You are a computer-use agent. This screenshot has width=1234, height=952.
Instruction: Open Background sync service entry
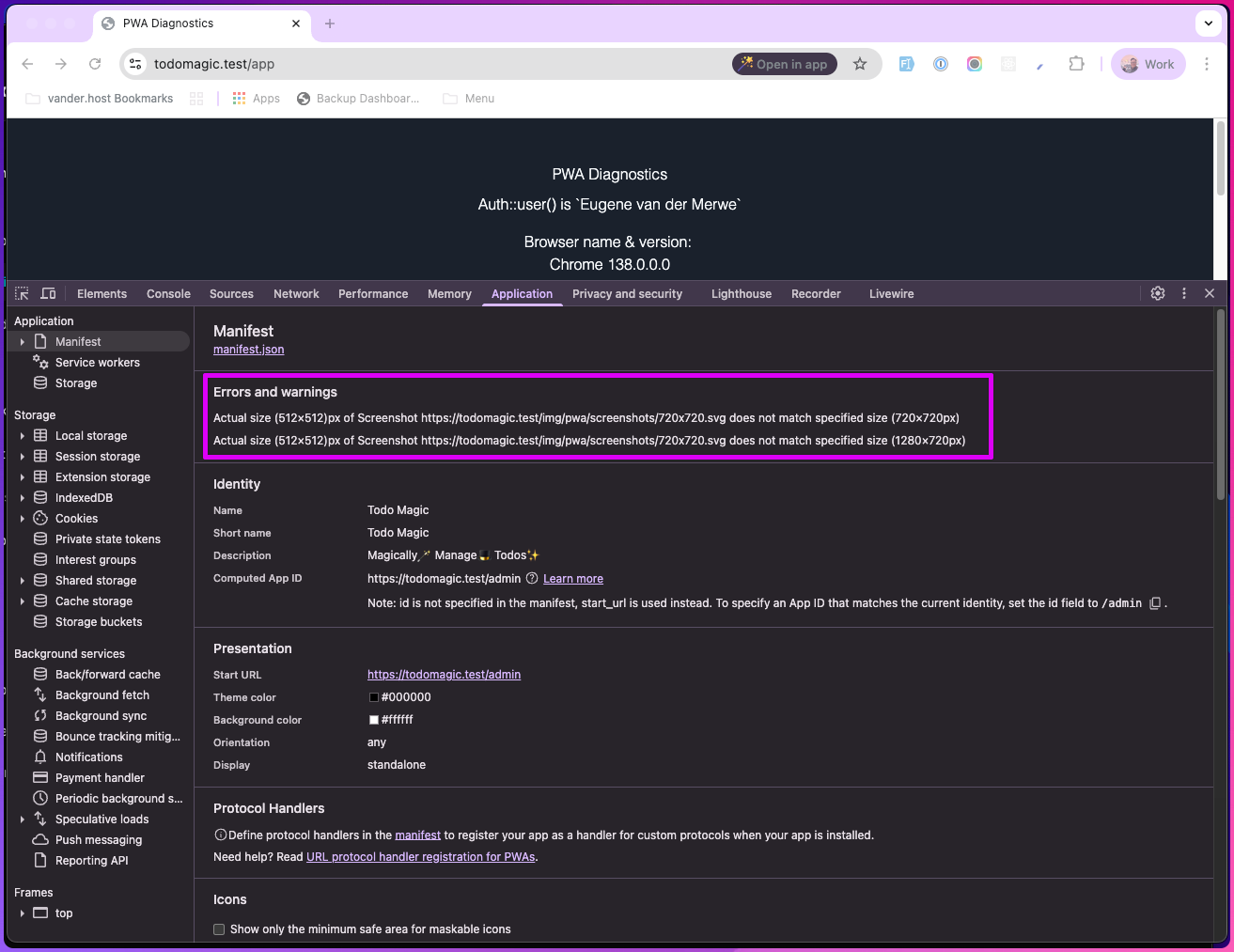tap(102, 716)
